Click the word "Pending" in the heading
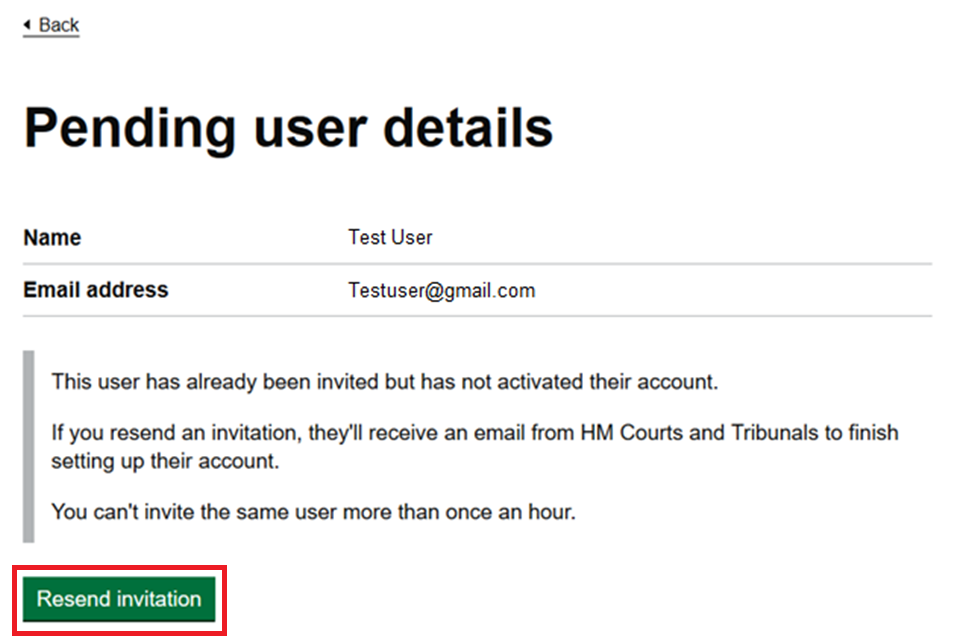Screen dimensions: 960x640 tap(130, 129)
